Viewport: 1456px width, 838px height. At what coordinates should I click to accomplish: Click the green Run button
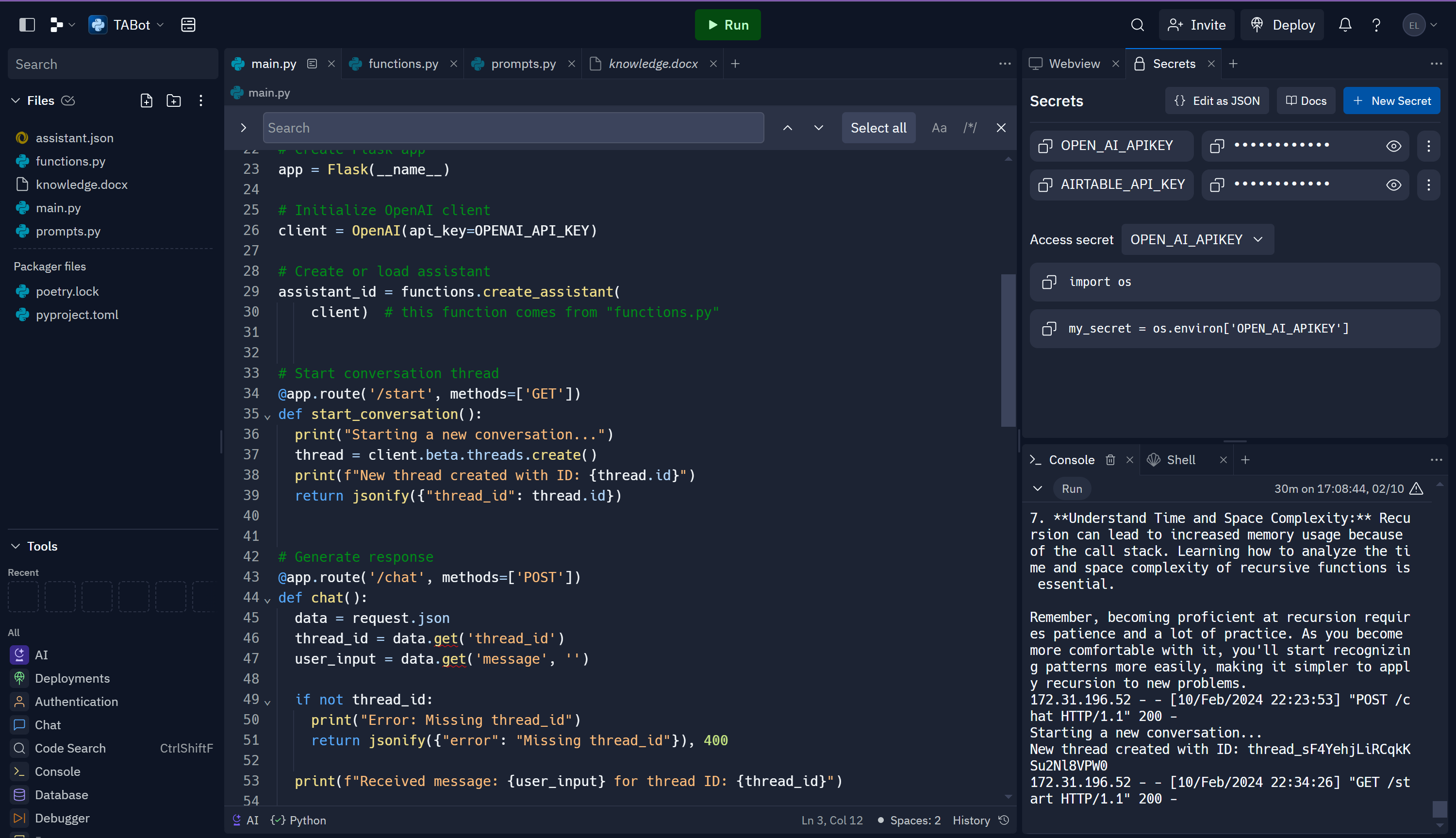(727, 25)
